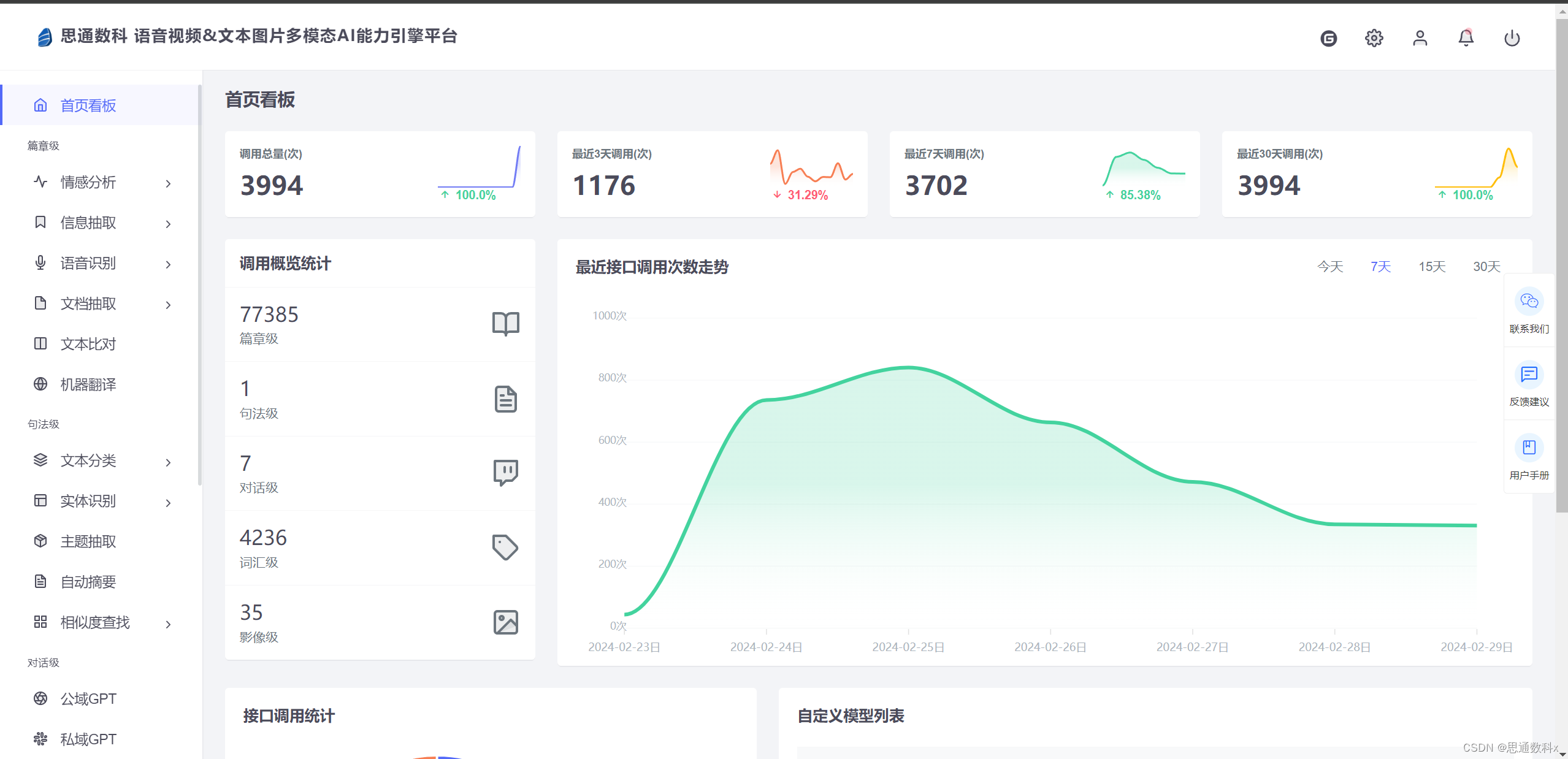Click the 相似度查找 grid icon
This screenshot has width=1568, height=759.
(x=40, y=622)
